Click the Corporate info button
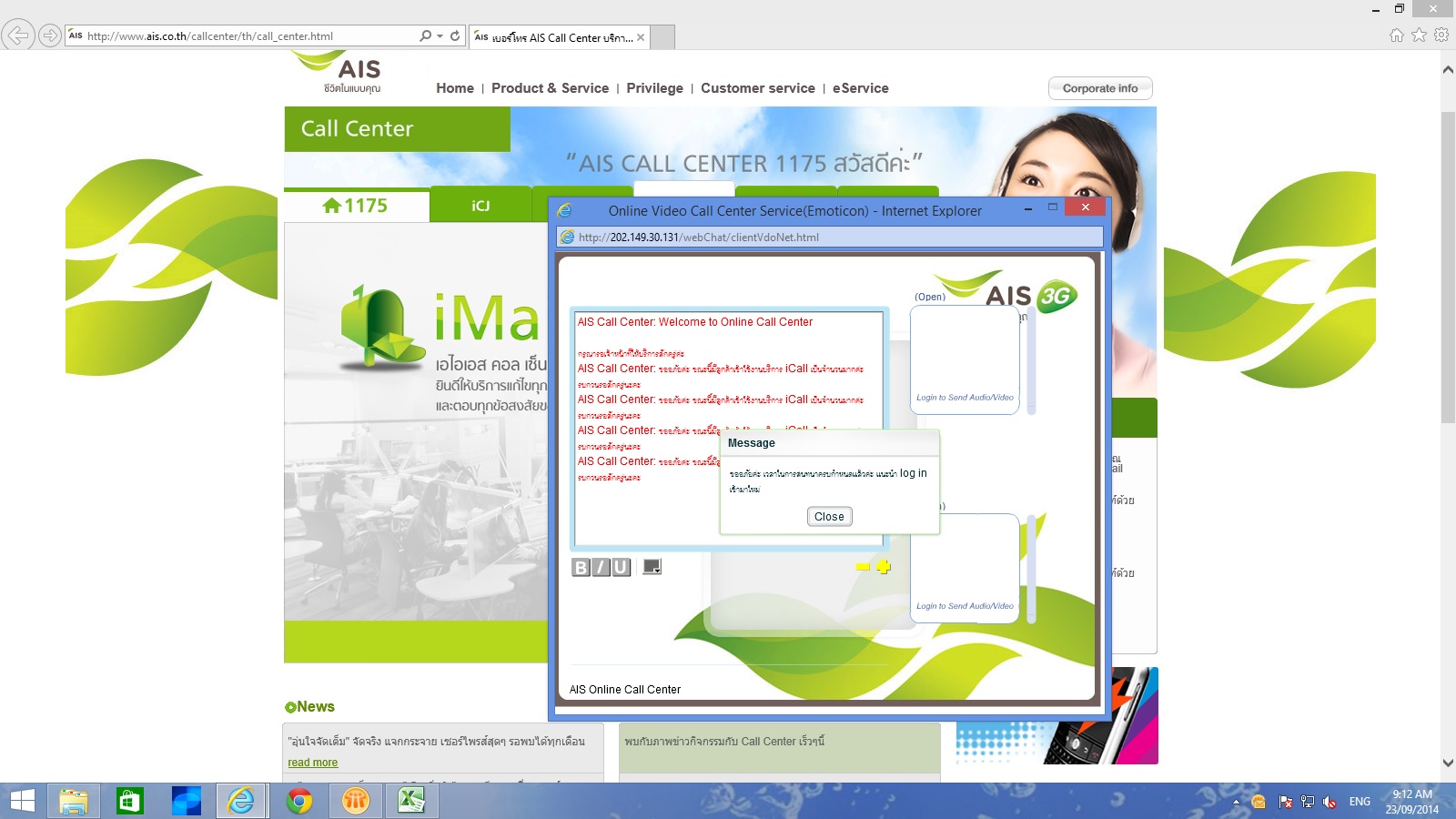This screenshot has height=819, width=1456. (x=1100, y=88)
